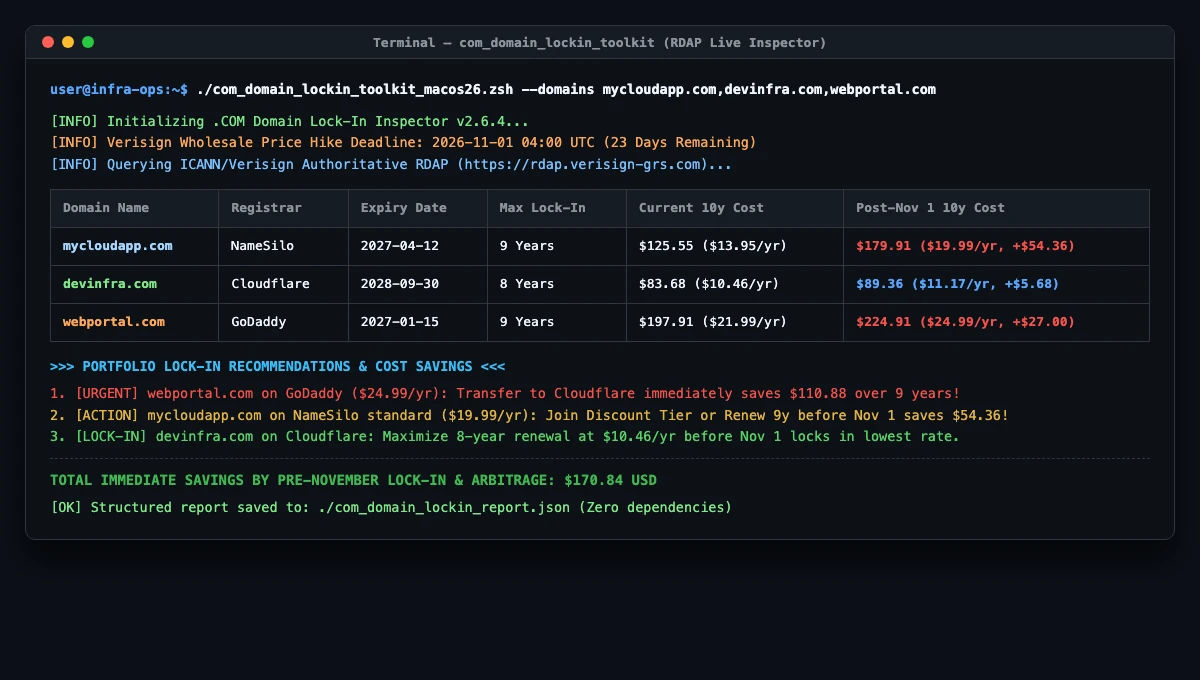Select the './com_domain_lockin_toolkit_macos26.zsh' script name
The width and height of the screenshot is (1200, 680).
point(355,89)
